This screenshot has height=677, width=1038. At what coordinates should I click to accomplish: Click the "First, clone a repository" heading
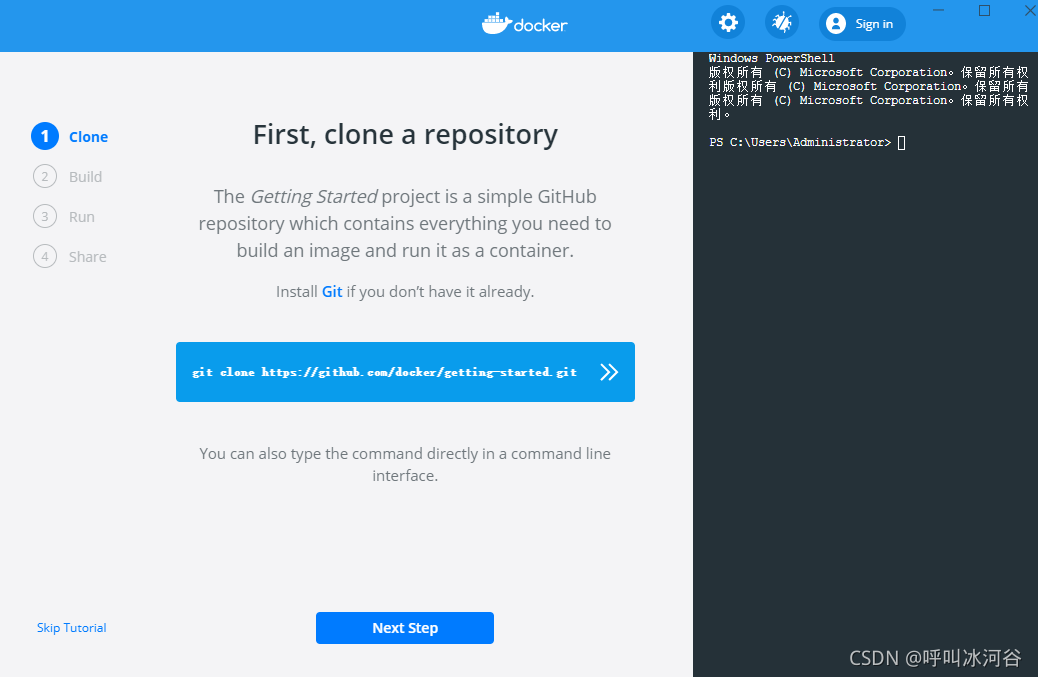(405, 135)
